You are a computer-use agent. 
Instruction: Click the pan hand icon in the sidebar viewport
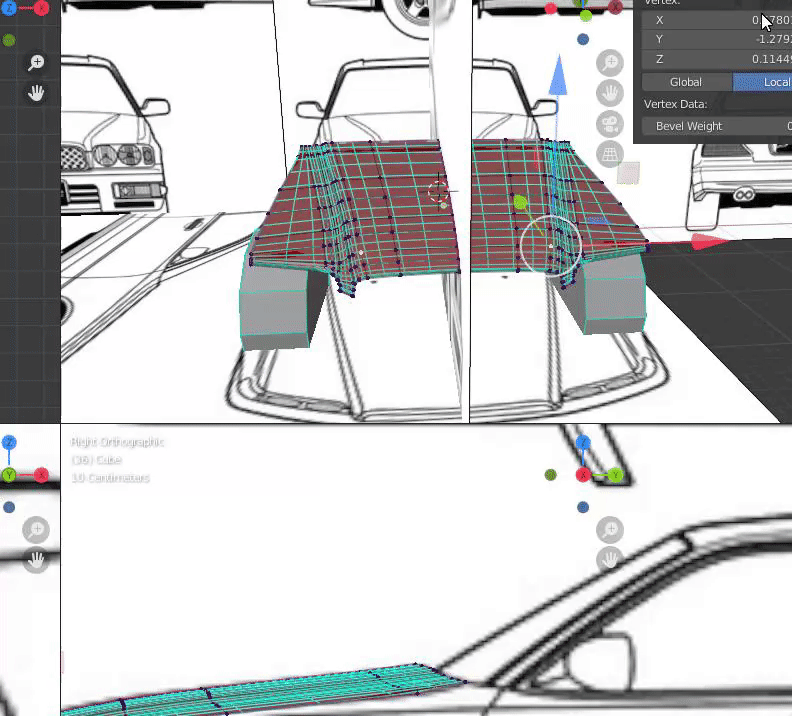pos(610,93)
